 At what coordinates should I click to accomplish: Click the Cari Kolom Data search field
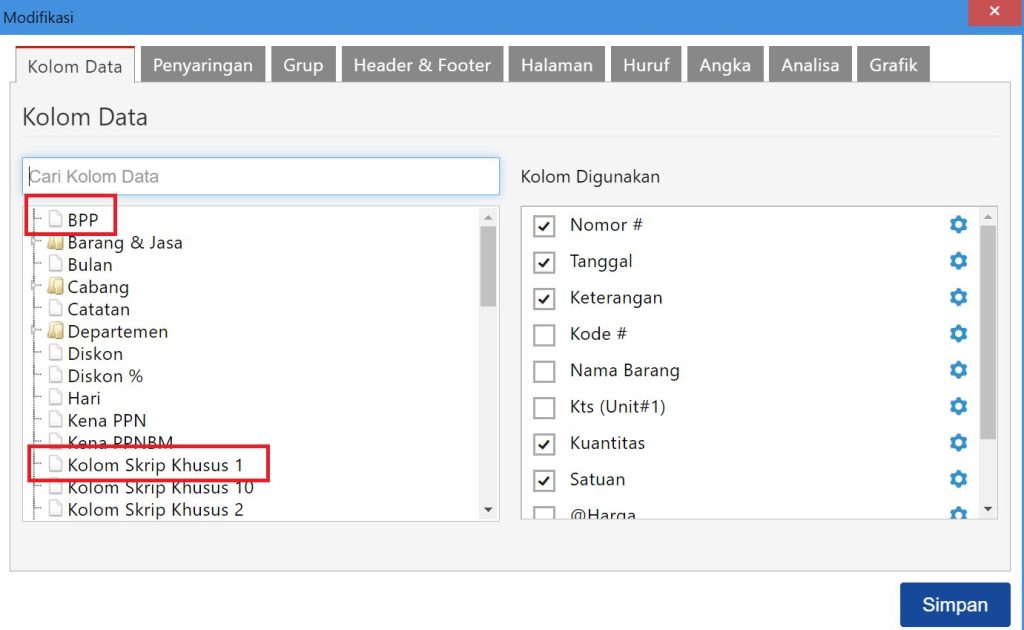click(x=260, y=176)
